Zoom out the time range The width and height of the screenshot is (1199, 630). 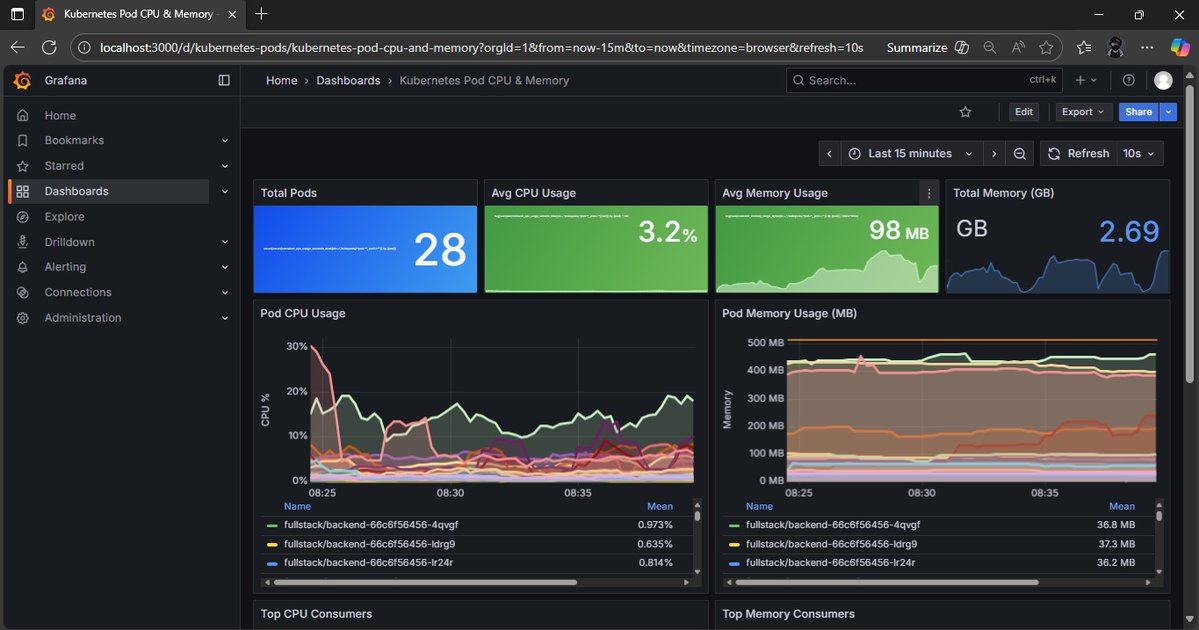(x=1020, y=154)
